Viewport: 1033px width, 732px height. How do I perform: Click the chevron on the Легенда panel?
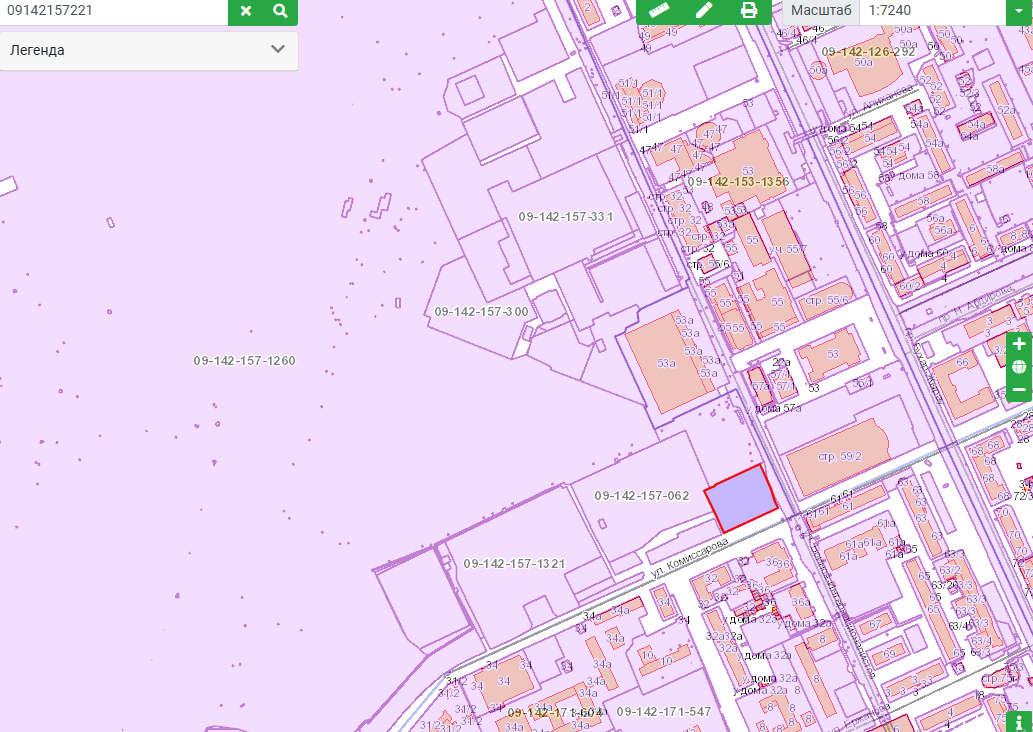(x=278, y=50)
